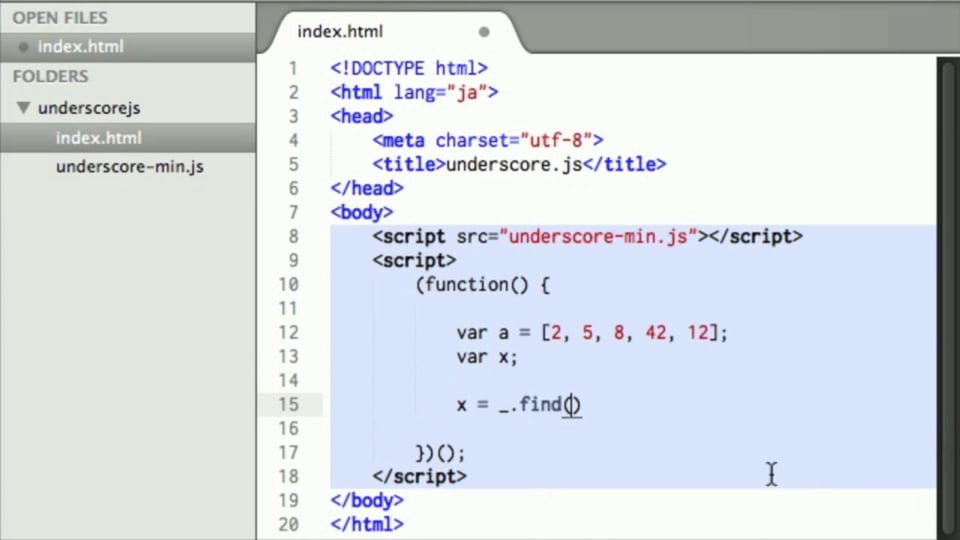The width and height of the screenshot is (960, 540).
Task: Click the closing </html> tag
Action: [x=367, y=525]
